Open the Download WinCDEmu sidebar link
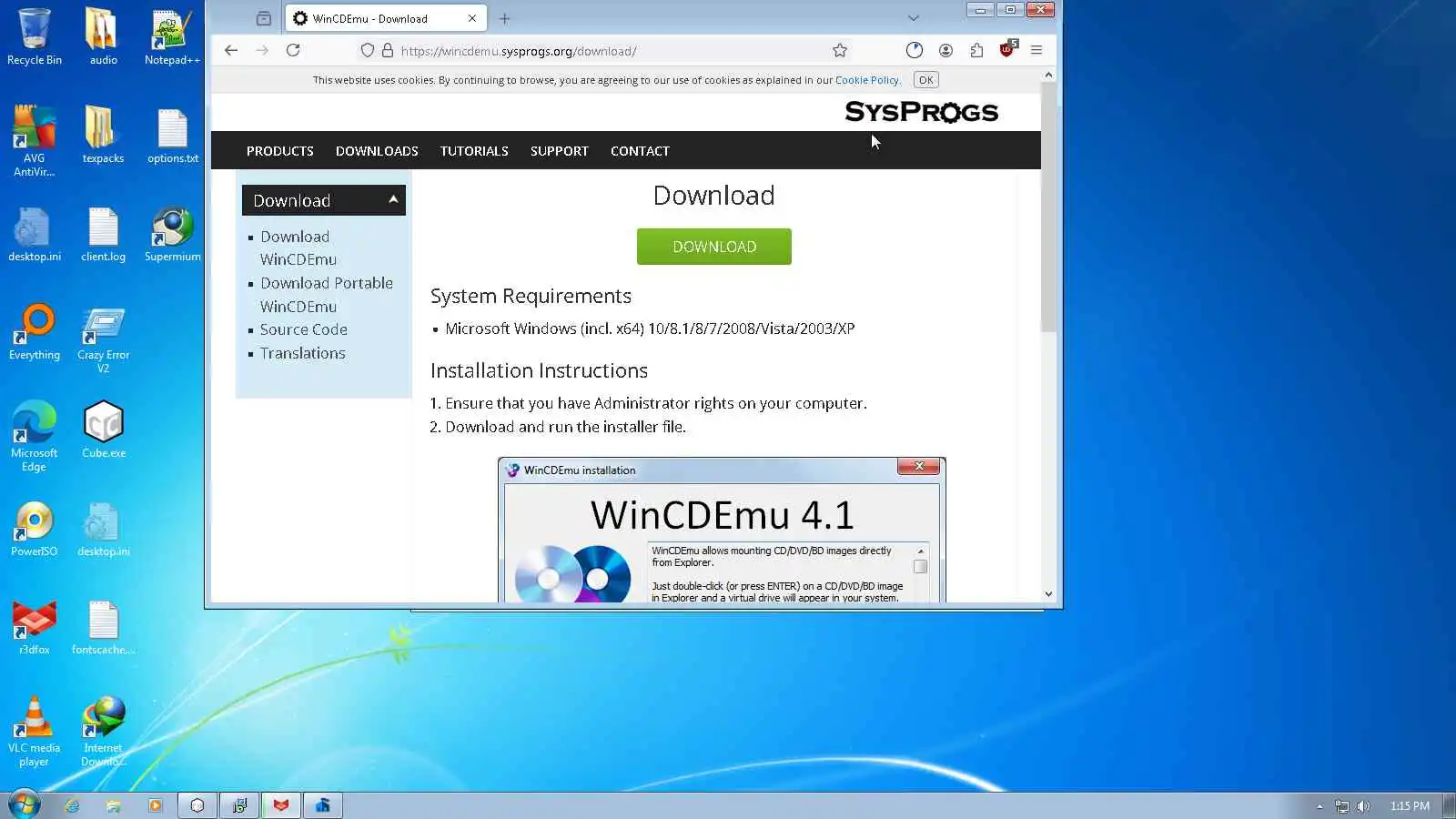 pos(298,248)
